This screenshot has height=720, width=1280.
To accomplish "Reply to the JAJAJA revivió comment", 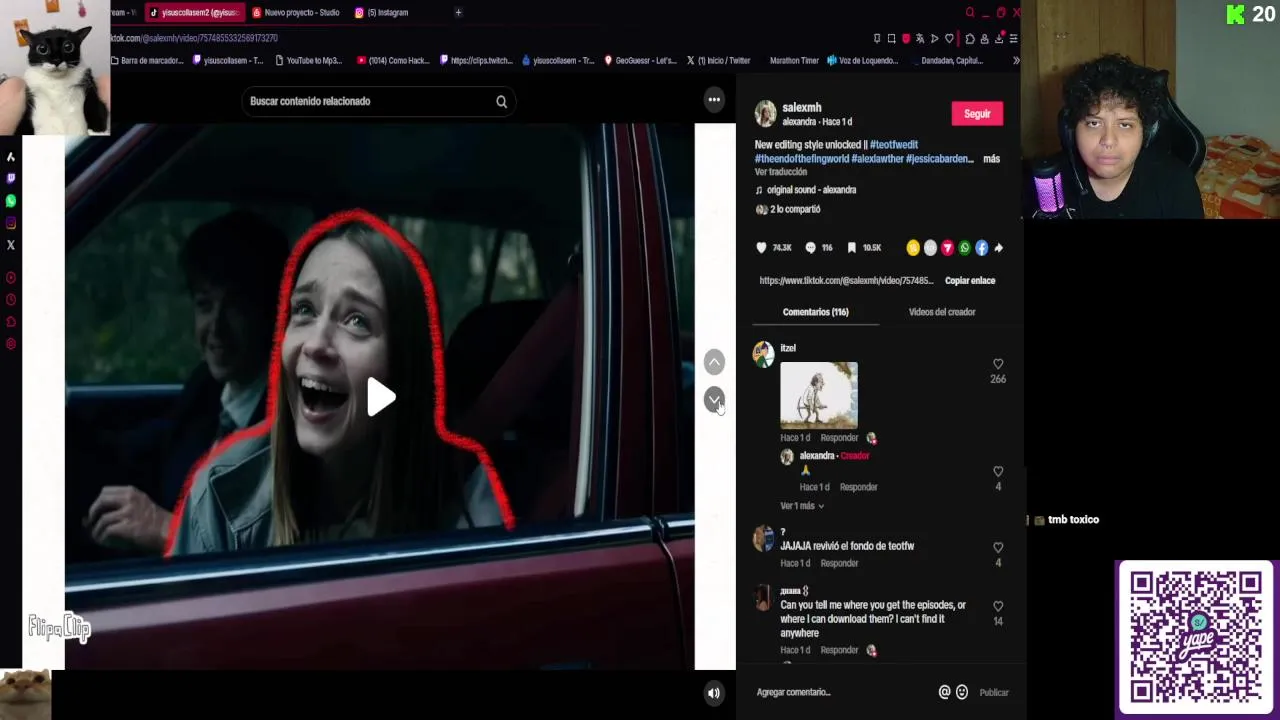I will (x=839, y=564).
